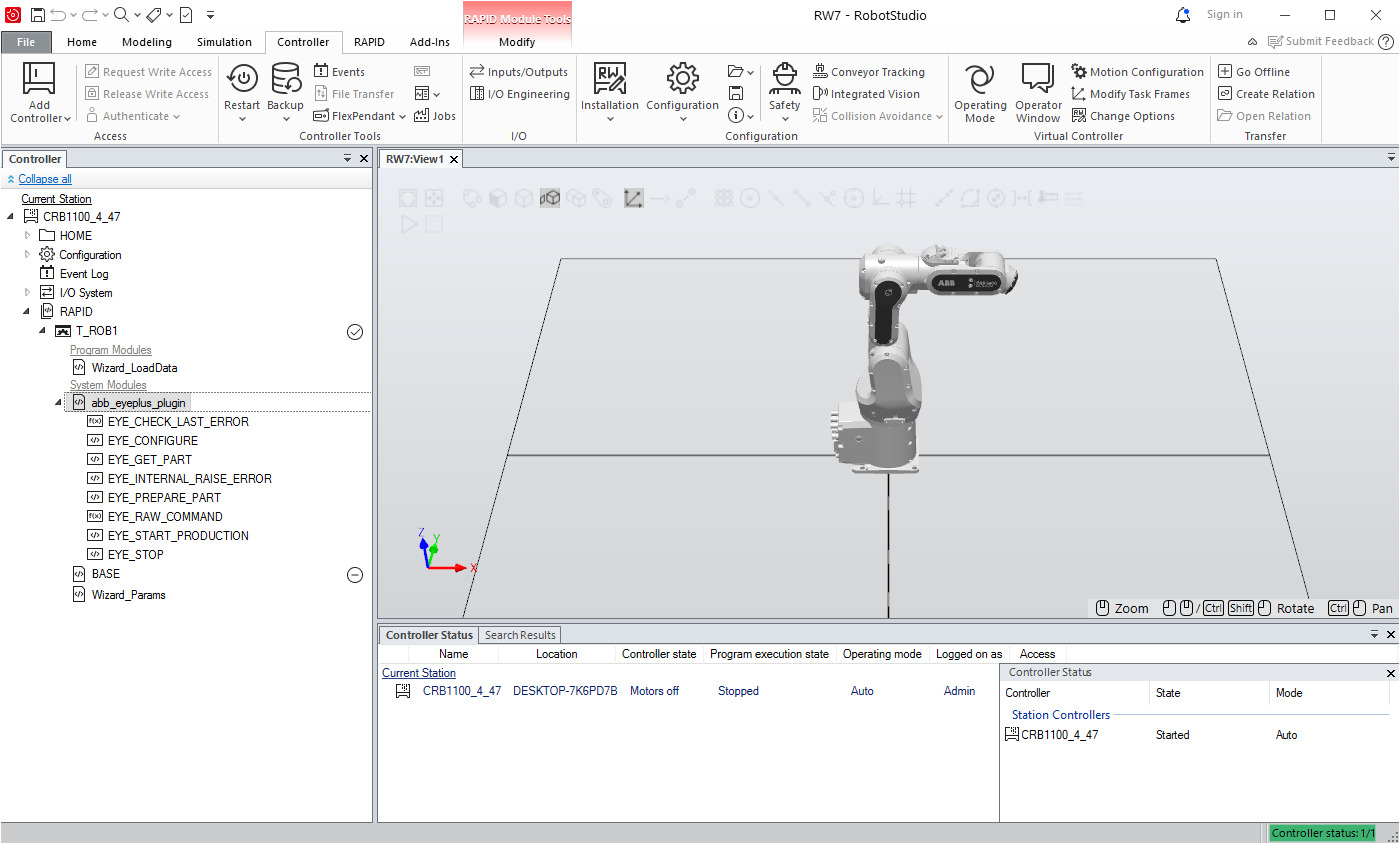Click the save parameters floppy icon in Configuration group
1400x844 pixels.
736,94
